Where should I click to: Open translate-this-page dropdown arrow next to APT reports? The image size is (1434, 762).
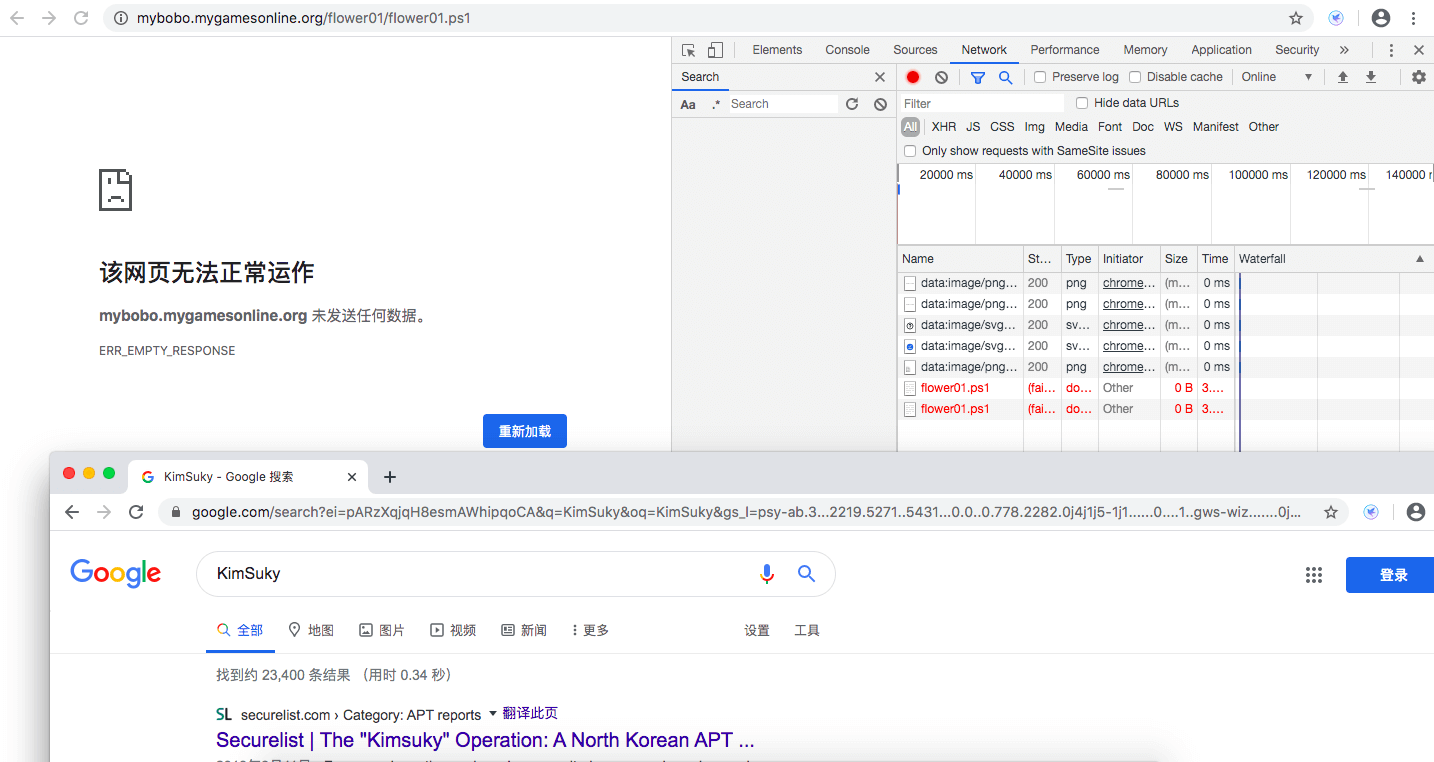click(x=492, y=714)
